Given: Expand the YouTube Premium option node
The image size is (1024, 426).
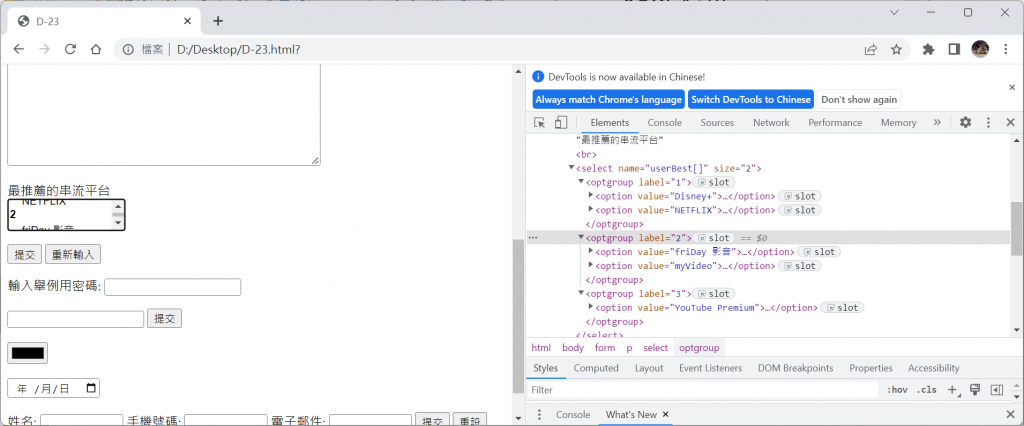Looking at the screenshot, I should click(591, 306).
